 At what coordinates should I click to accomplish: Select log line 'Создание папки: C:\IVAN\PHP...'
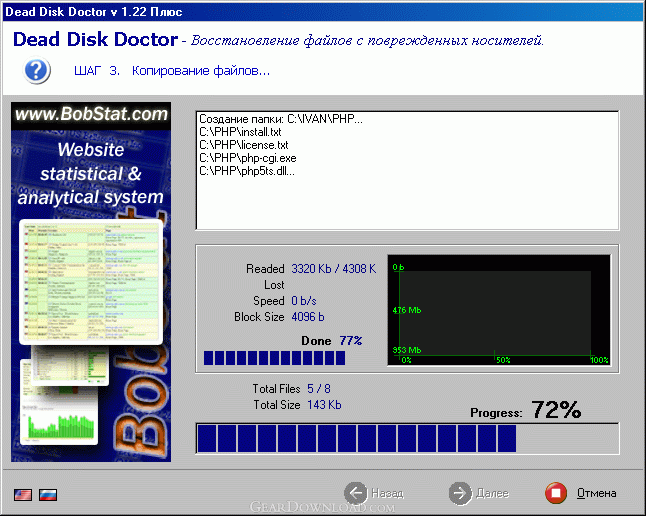[281, 119]
